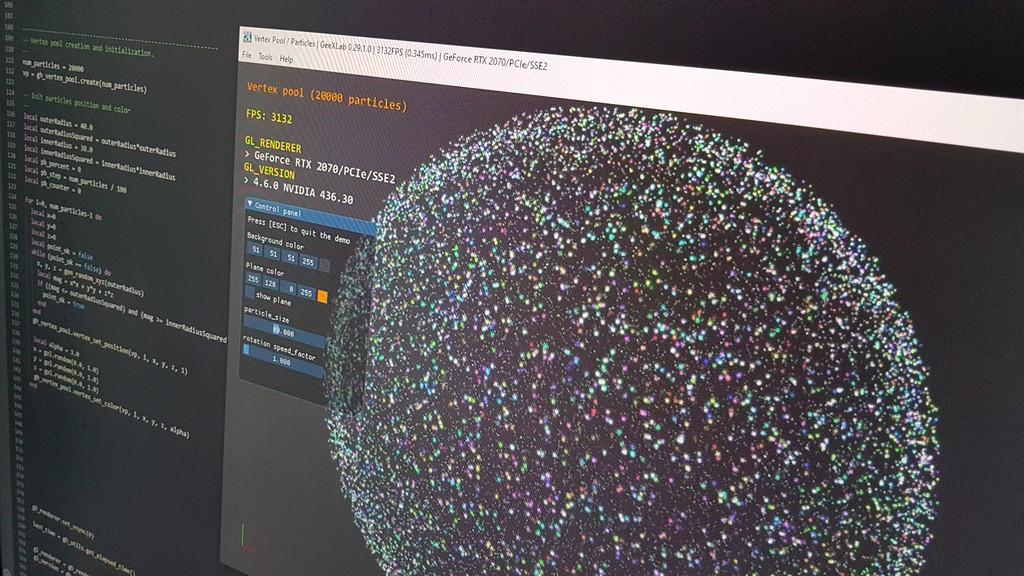
Task: Enable the show plane checkbox
Action: point(249,293)
